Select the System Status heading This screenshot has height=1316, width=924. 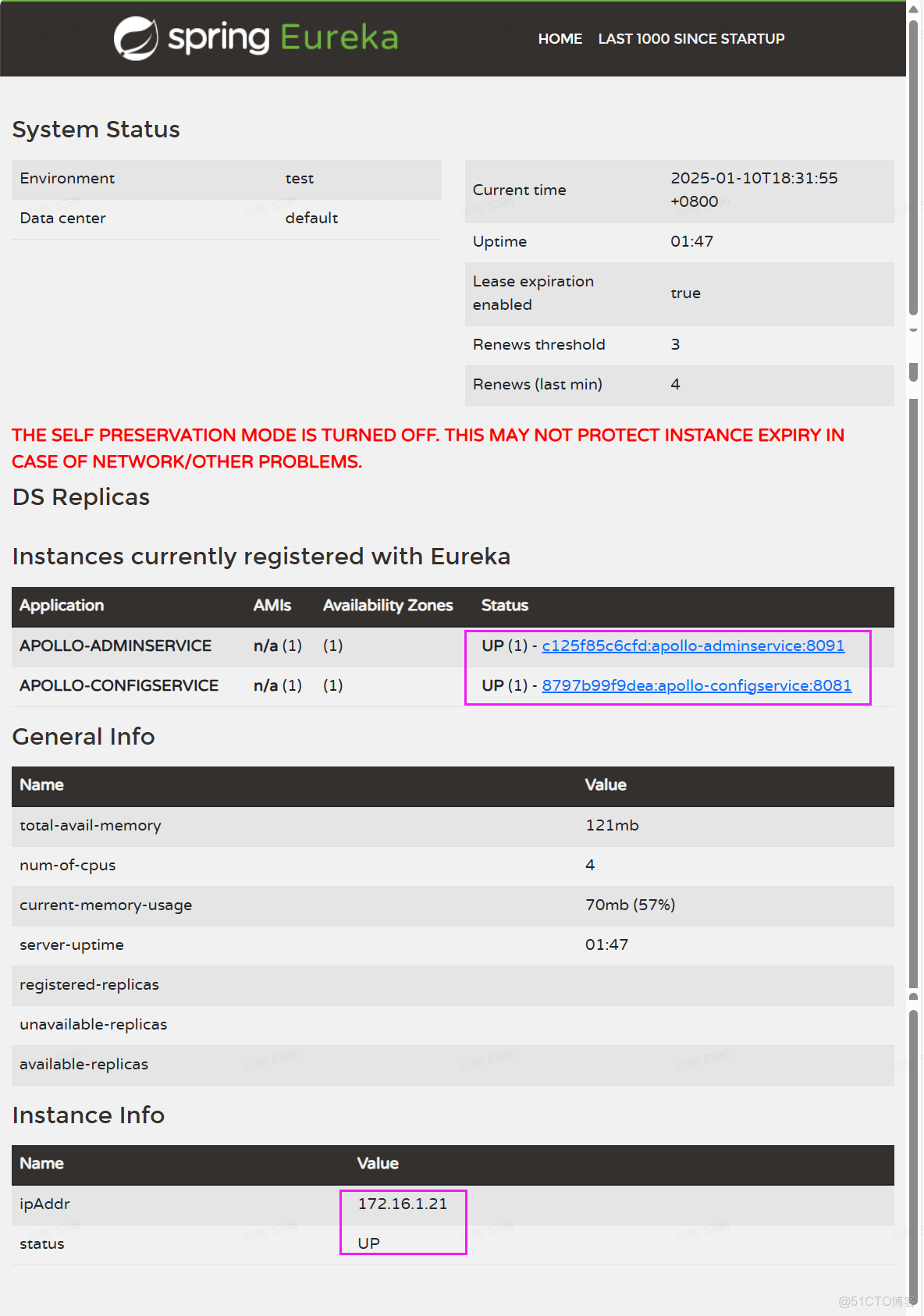96,130
